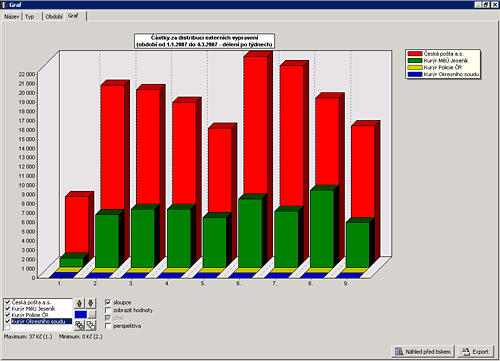Switch to the Období tab
The height and width of the screenshot is (361, 500).
[x=54, y=17]
